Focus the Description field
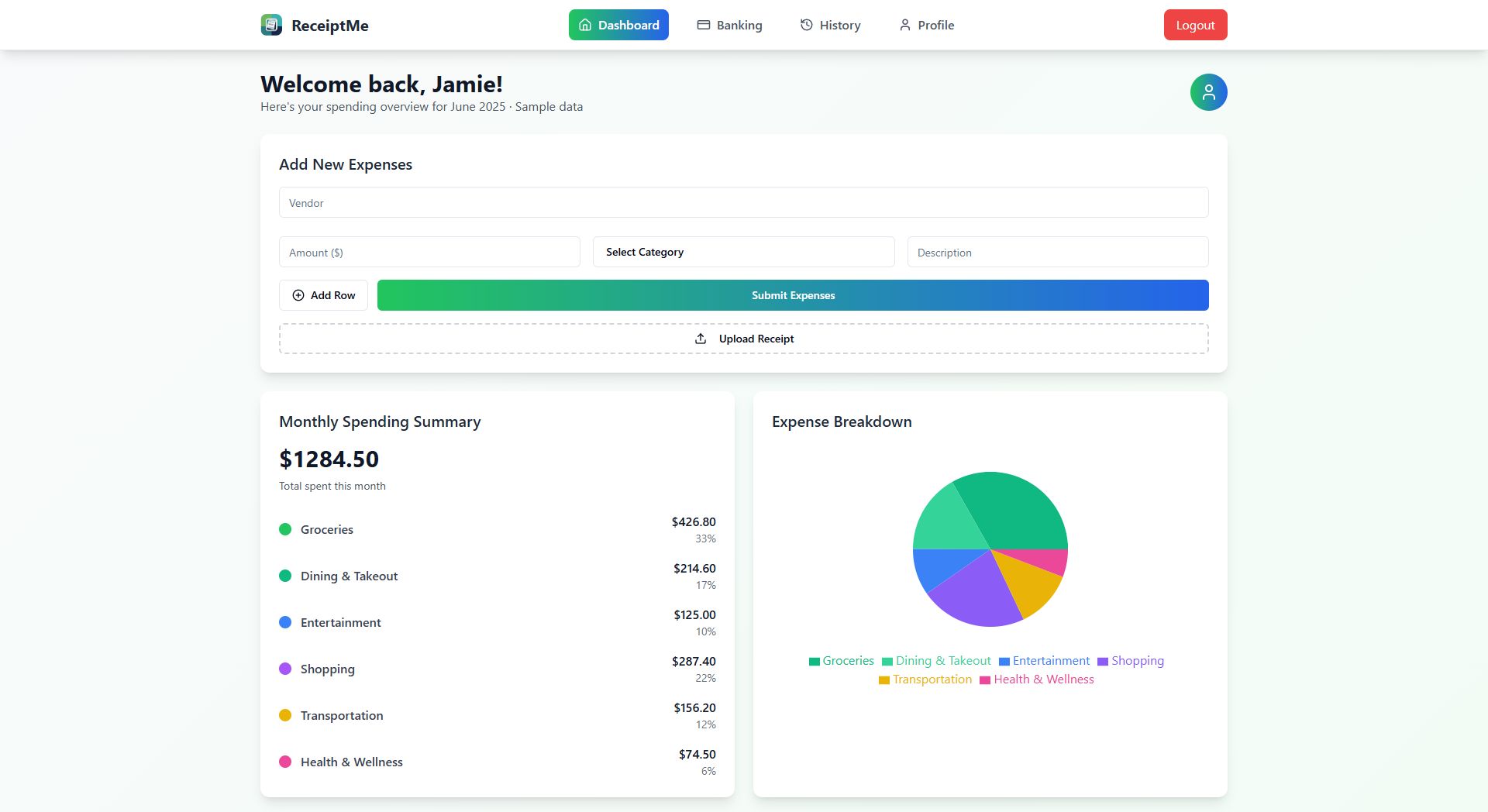This screenshot has width=1488, height=812. pos(1058,252)
